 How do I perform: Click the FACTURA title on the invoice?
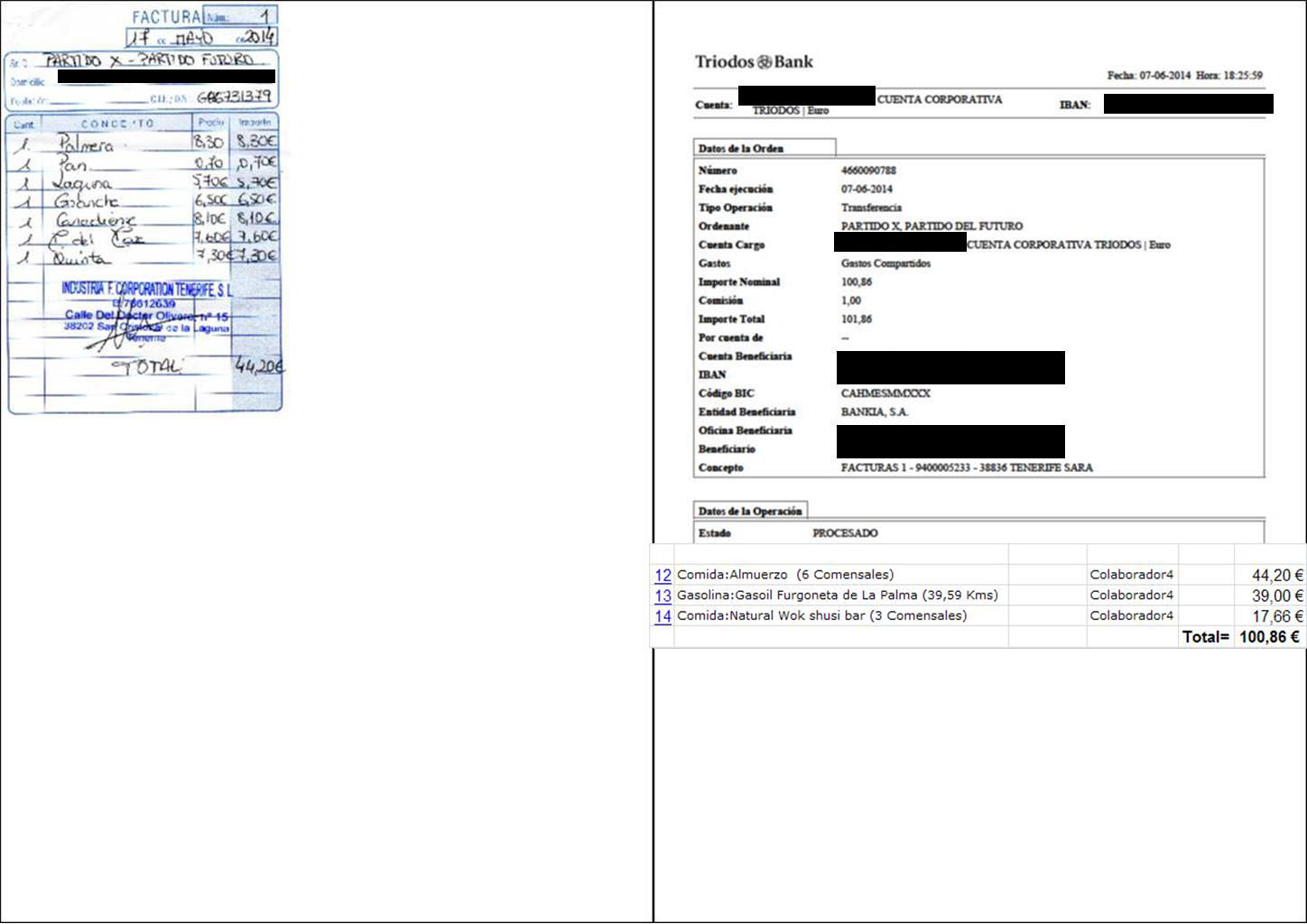point(167,16)
